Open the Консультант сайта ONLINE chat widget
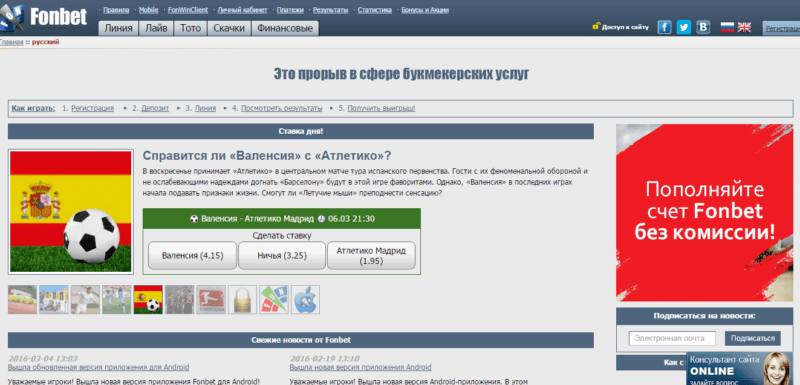 click(739, 368)
